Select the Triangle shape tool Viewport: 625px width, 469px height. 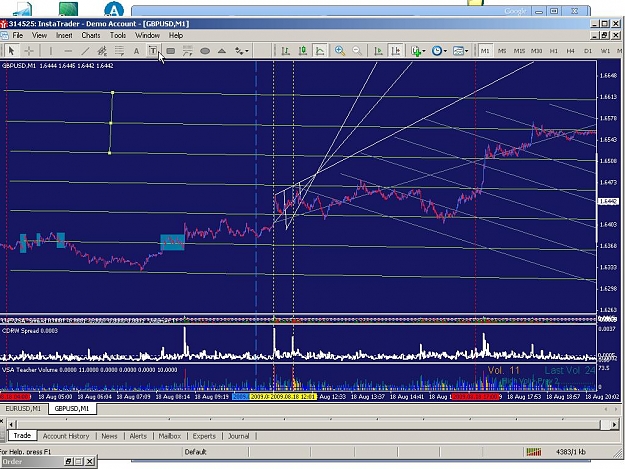[222, 51]
